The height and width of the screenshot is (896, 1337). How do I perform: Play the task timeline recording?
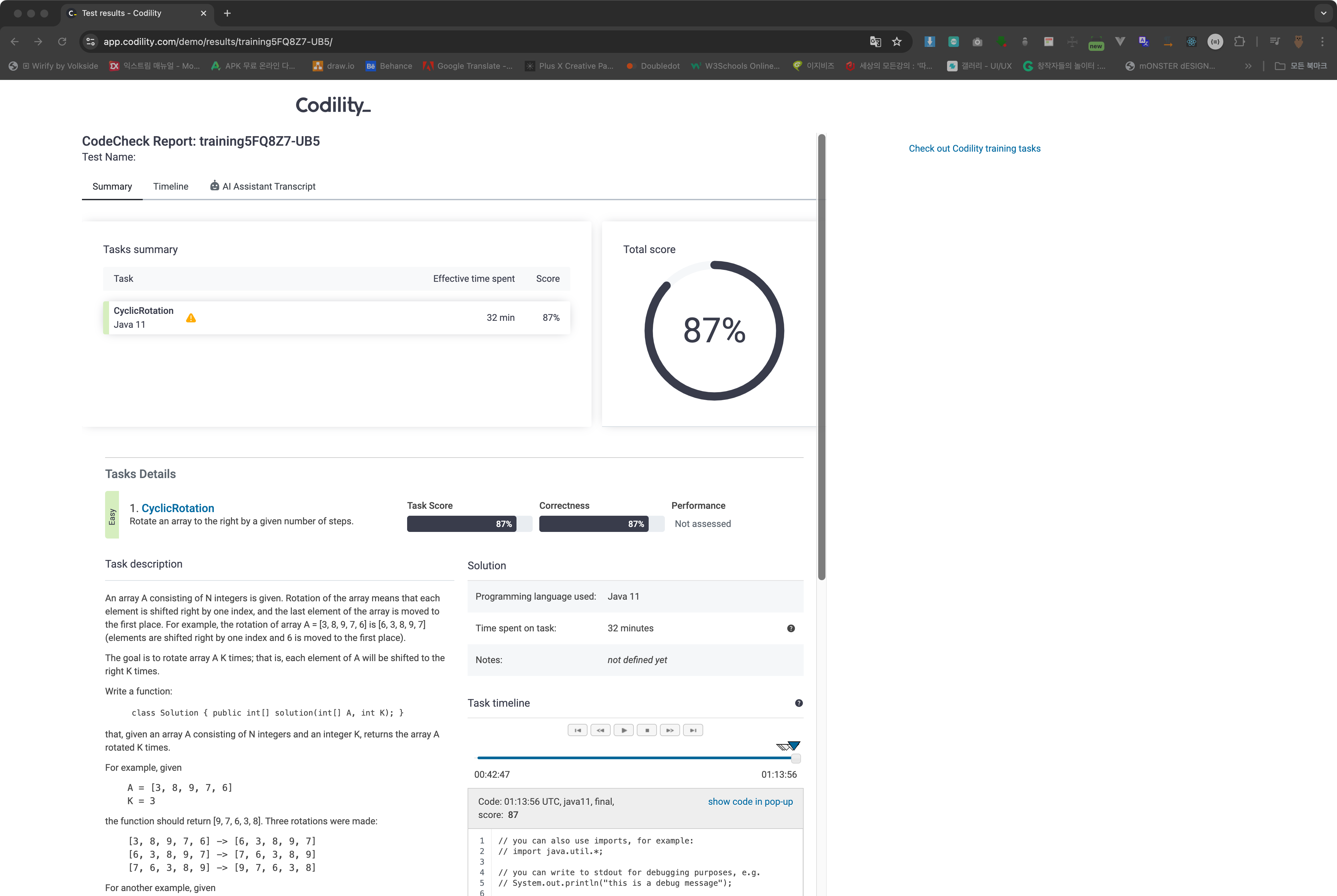tap(623, 730)
